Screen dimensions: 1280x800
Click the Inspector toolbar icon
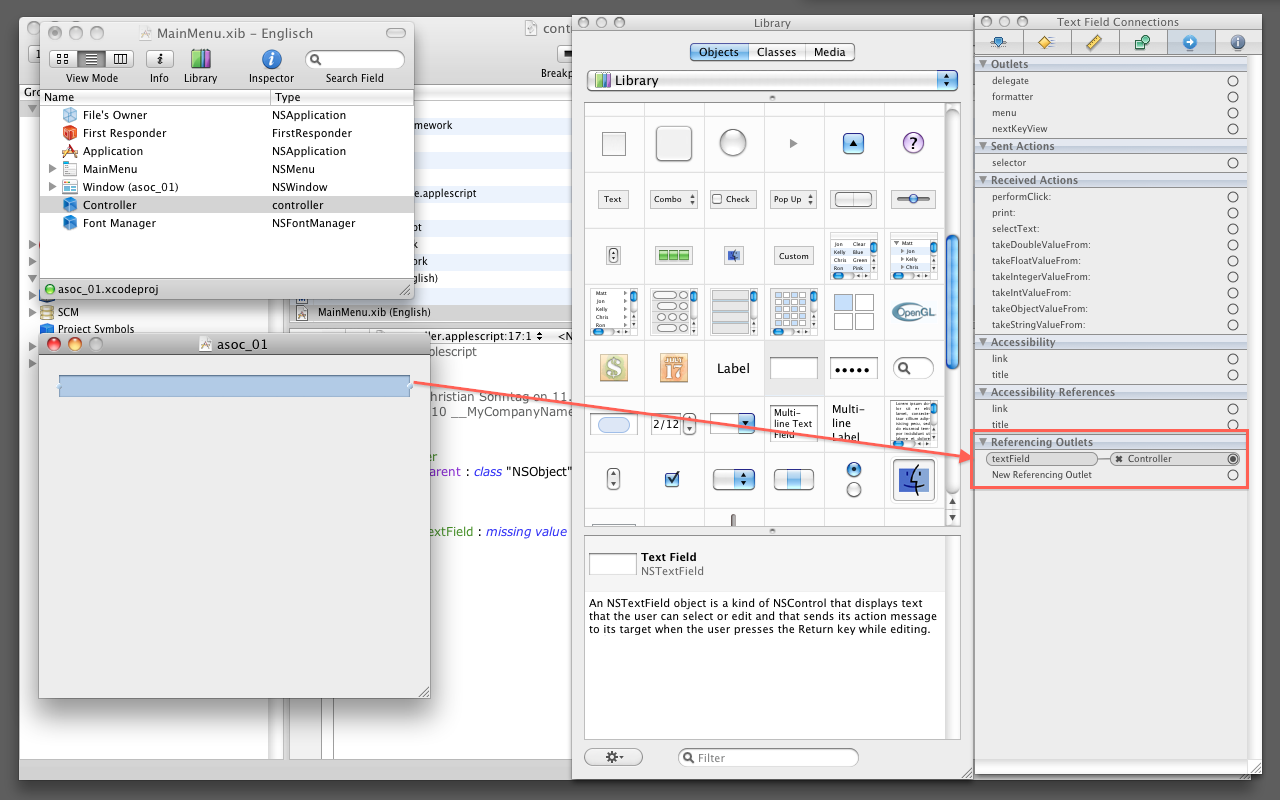271,59
